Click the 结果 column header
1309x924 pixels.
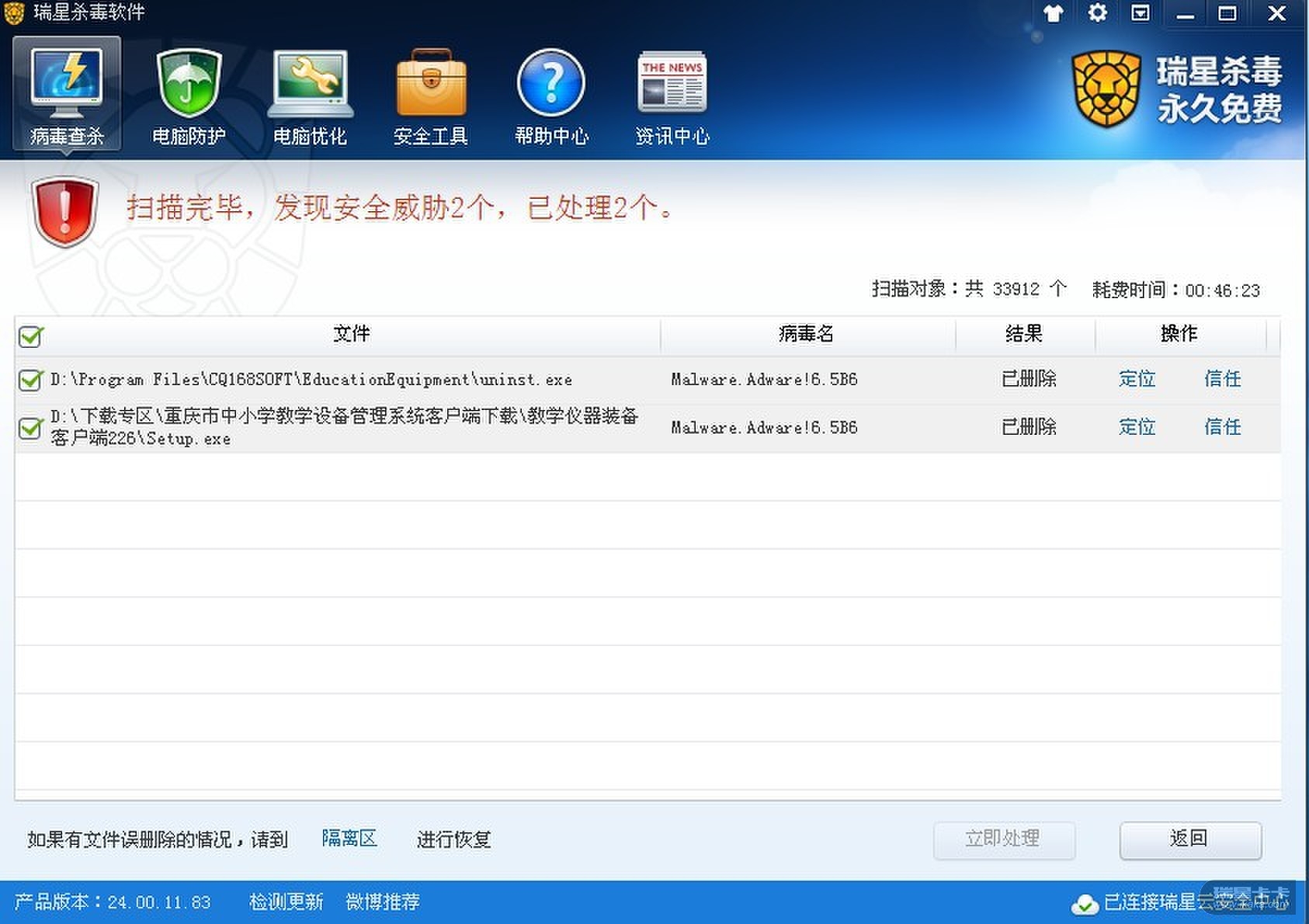[1024, 334]
